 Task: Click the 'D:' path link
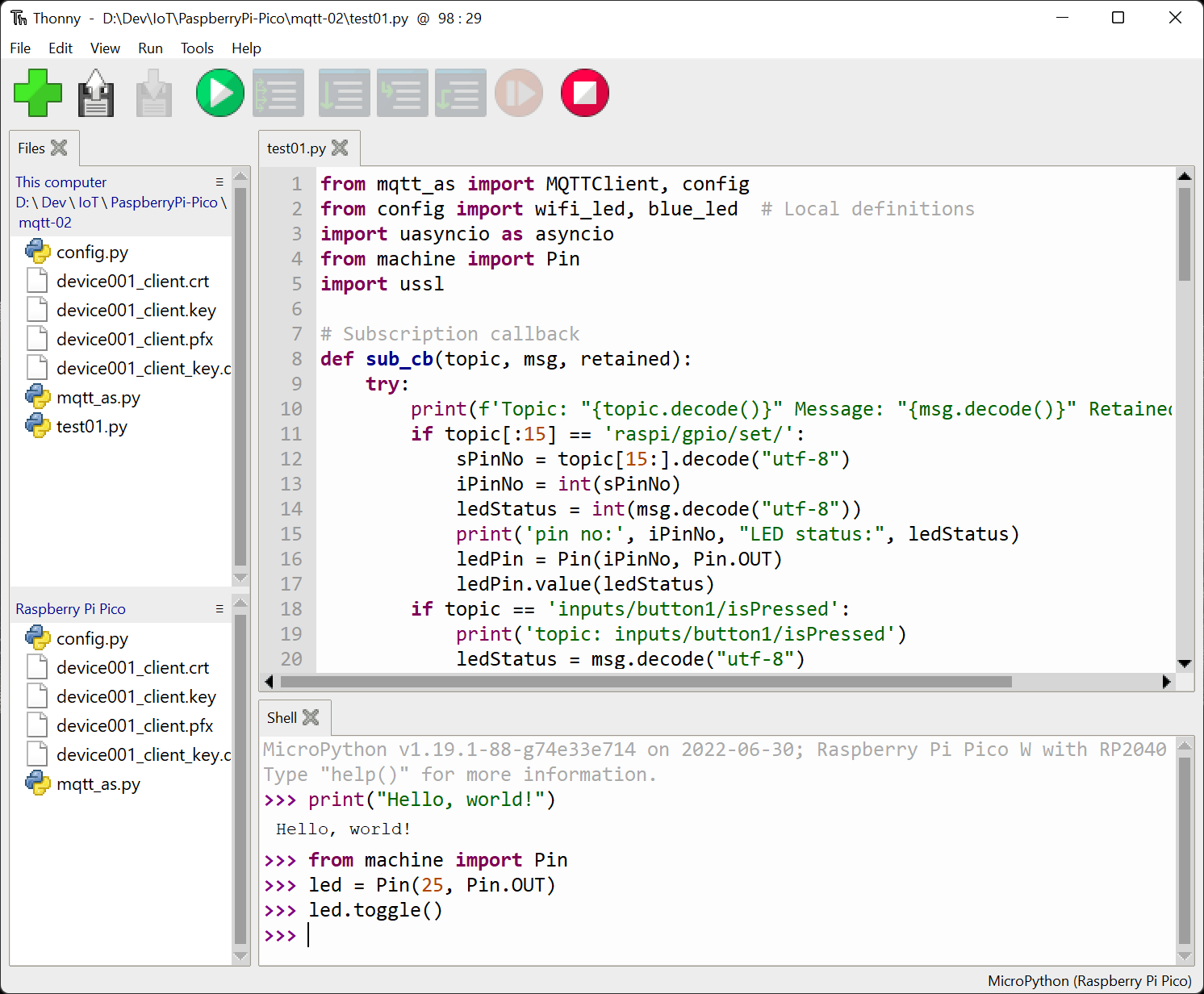[x=23, y=202]
